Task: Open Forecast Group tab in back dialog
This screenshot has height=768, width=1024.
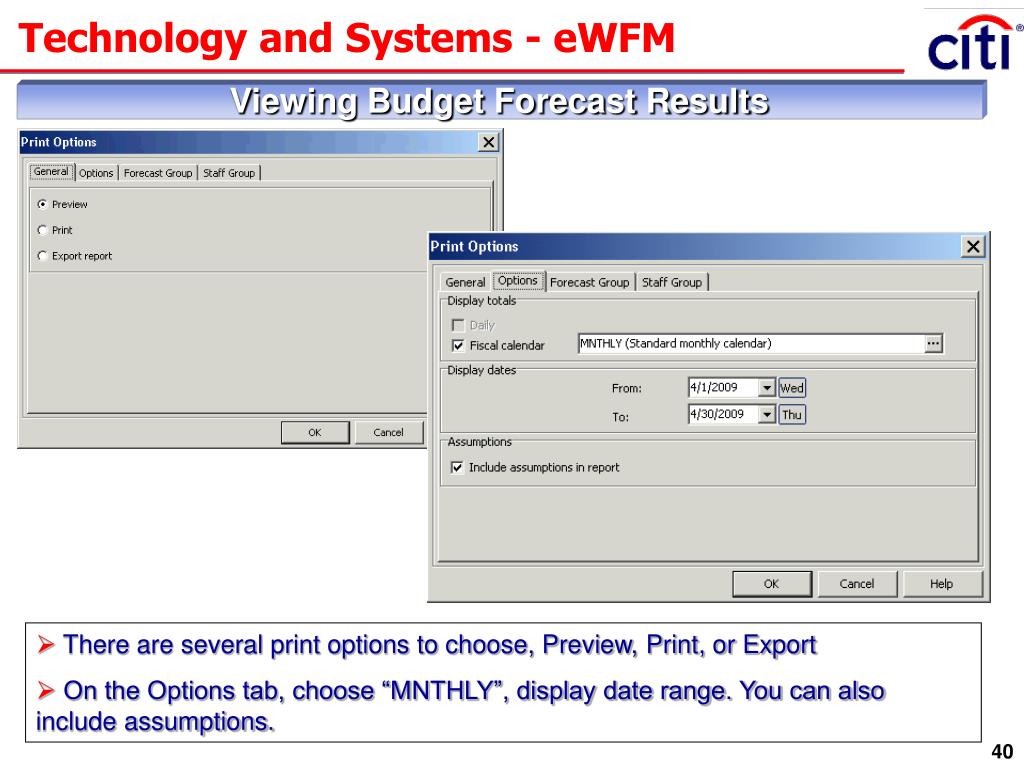Action: (x=158, y=173)
